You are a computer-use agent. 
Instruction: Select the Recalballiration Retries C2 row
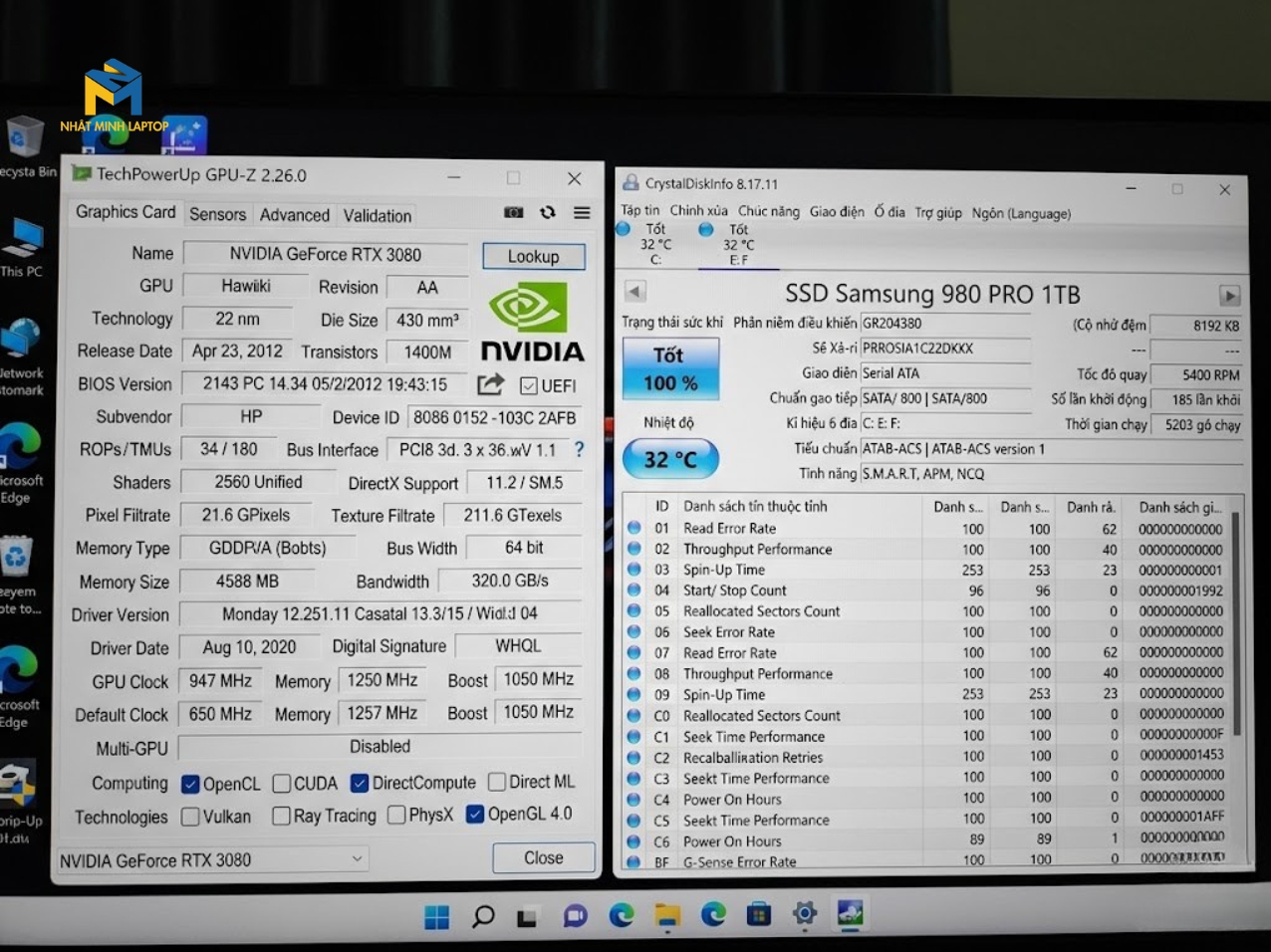click(924, 757)
